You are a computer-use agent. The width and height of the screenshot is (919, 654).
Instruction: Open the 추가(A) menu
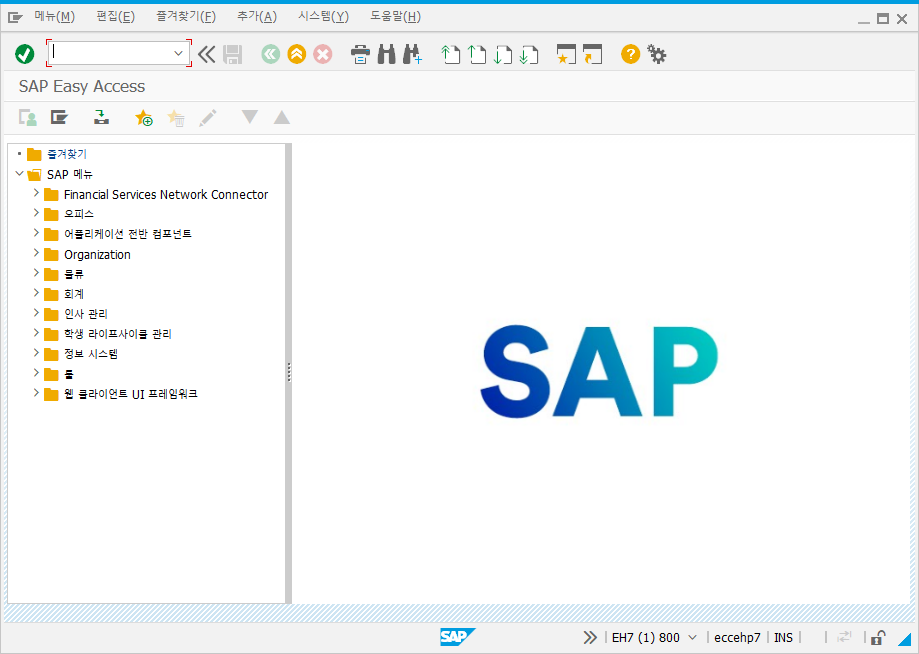[x=257, y=17]
